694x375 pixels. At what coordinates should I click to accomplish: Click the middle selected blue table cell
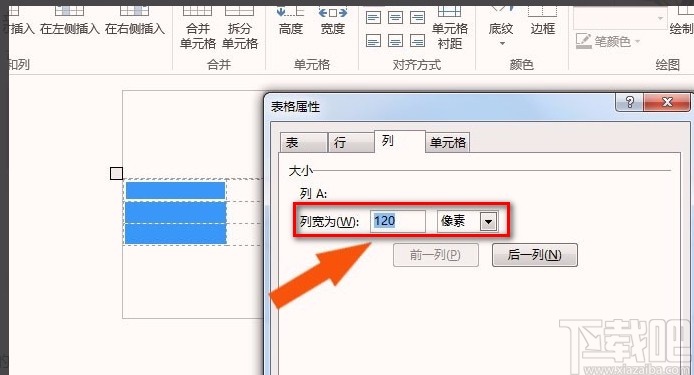point(175,212)
